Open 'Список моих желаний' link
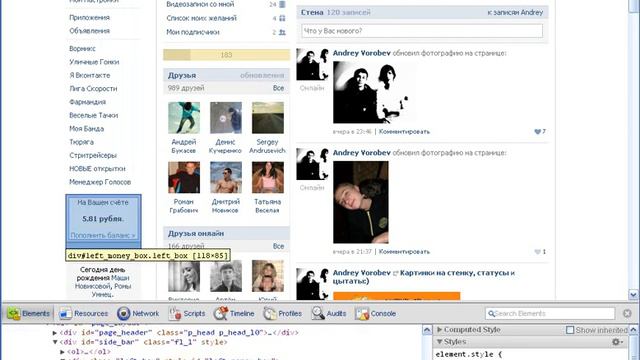 [201, 18]
